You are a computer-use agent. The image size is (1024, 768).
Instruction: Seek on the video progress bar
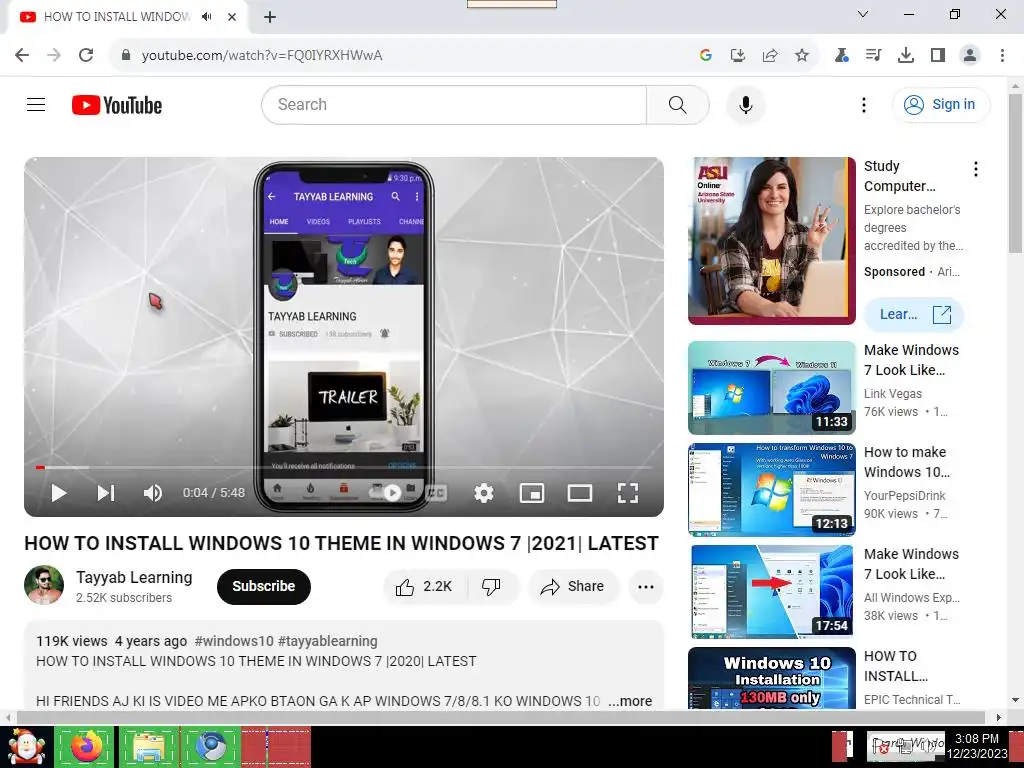[x=344, y=467]
